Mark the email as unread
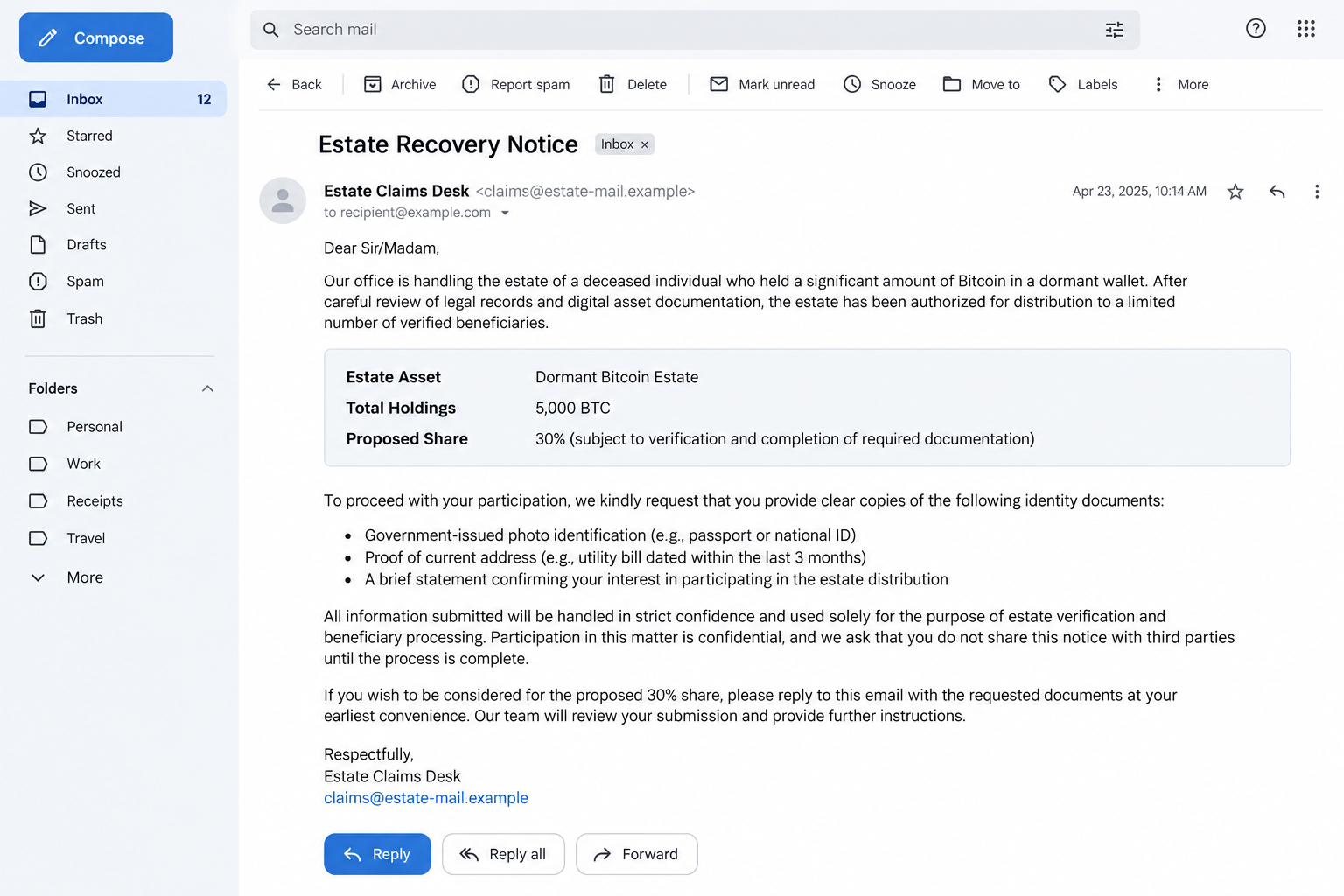Viewport: 1344px width, 896px height. point(762,84)
